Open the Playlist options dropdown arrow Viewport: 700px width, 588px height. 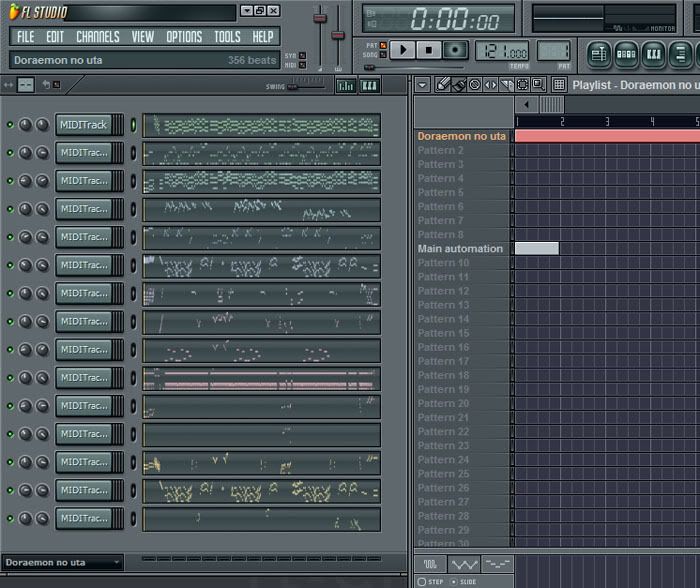[x=422, y=84]
